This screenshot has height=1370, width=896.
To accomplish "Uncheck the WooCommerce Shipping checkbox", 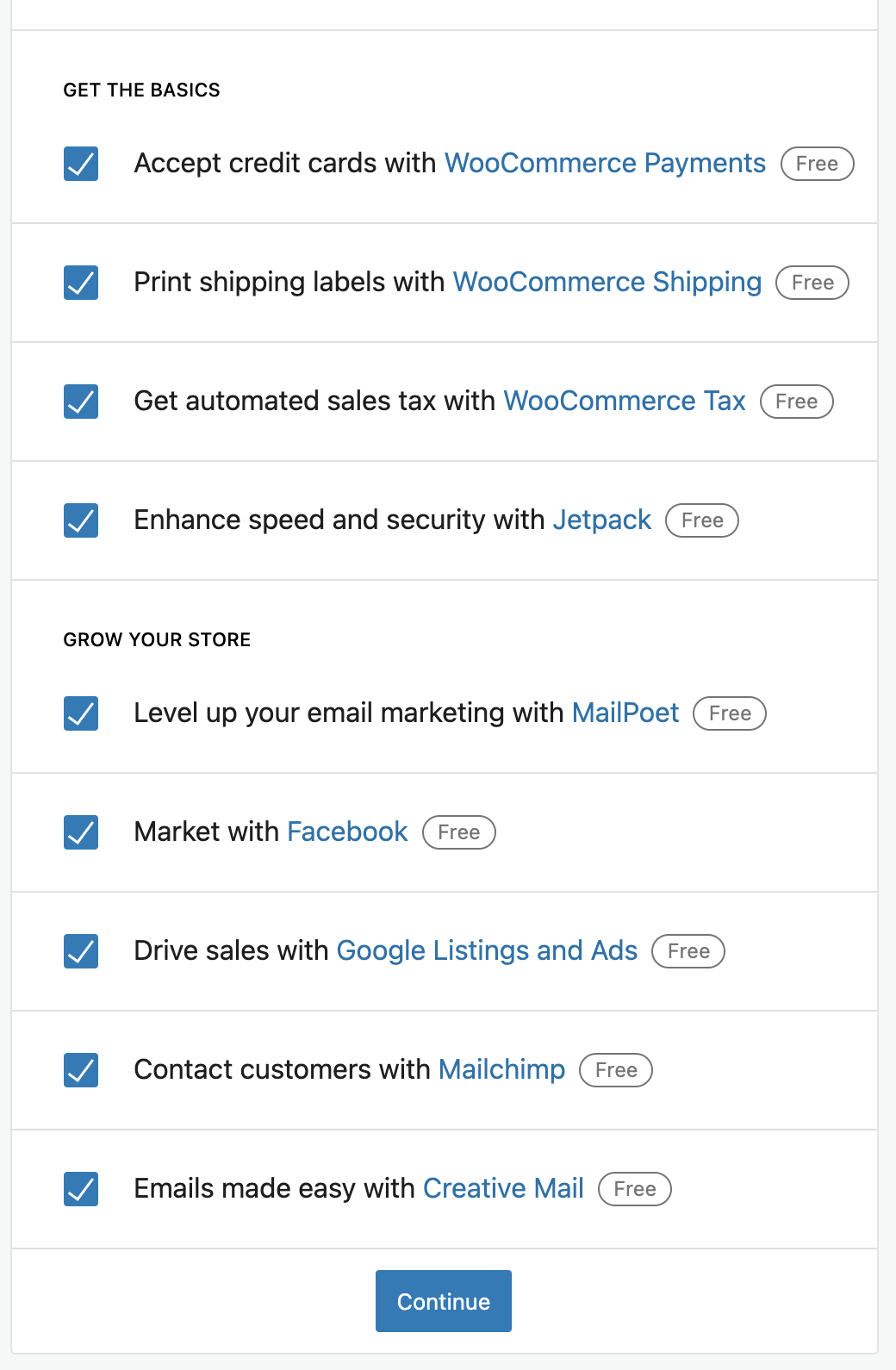I will (x=81, y=283).
